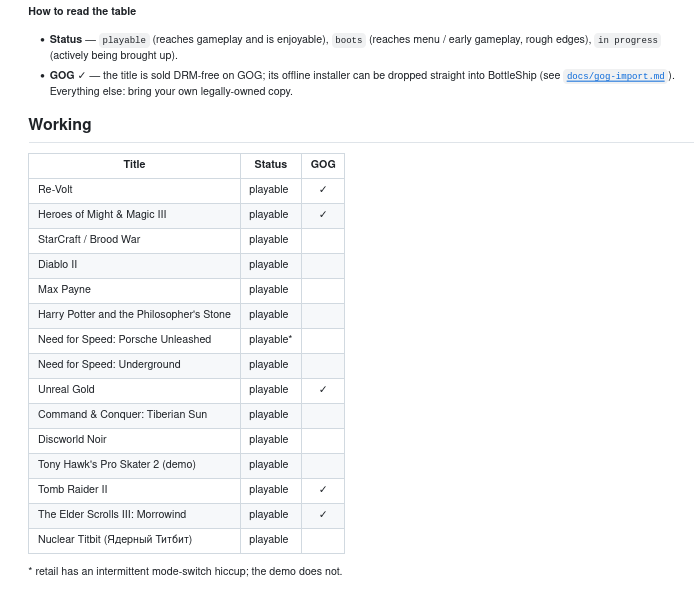The height and width of the screenshot is (592, 694).
Task: Click the Title column header
Action: (x=134, y=165)
